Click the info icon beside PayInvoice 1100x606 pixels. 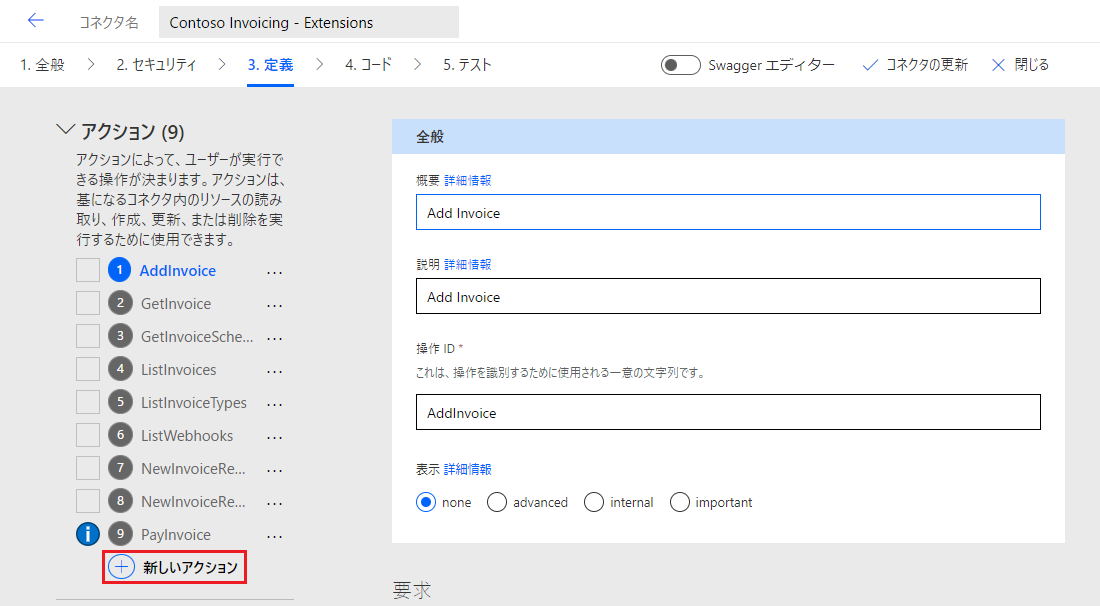point(88,534)
